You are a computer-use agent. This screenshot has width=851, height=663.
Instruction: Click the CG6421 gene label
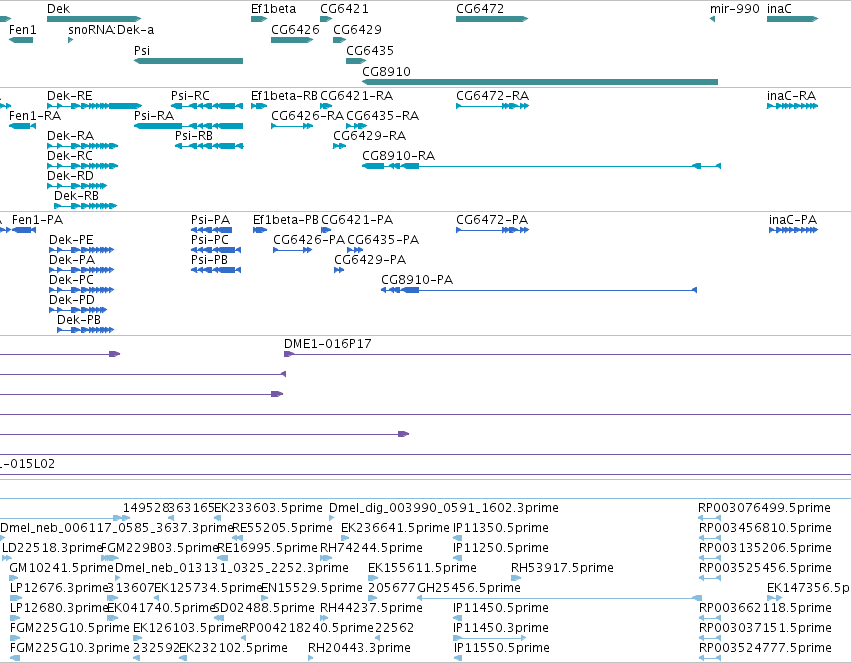coord(344,9)
